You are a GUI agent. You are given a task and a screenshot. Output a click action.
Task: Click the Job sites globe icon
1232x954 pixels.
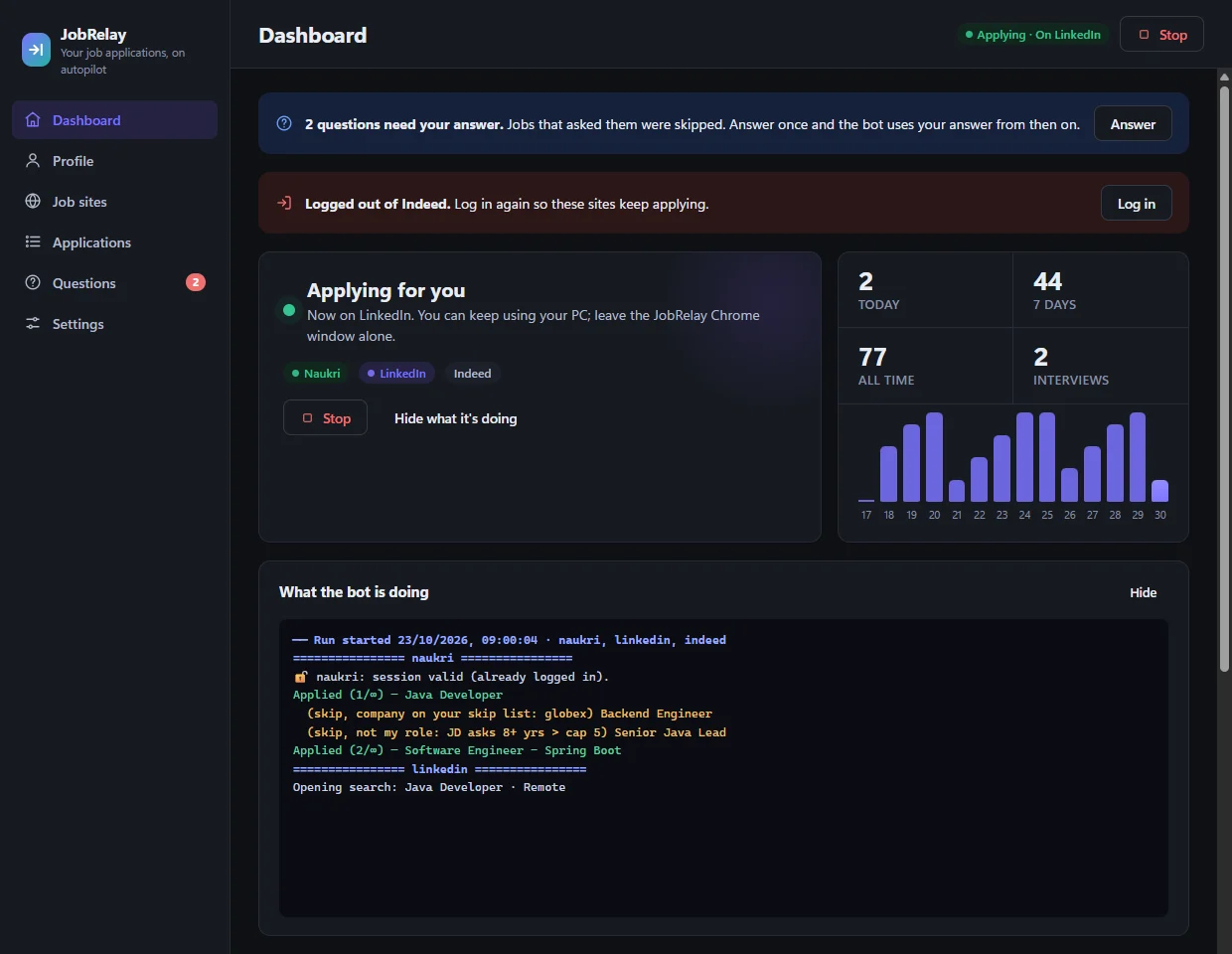[x=33, y=202]
